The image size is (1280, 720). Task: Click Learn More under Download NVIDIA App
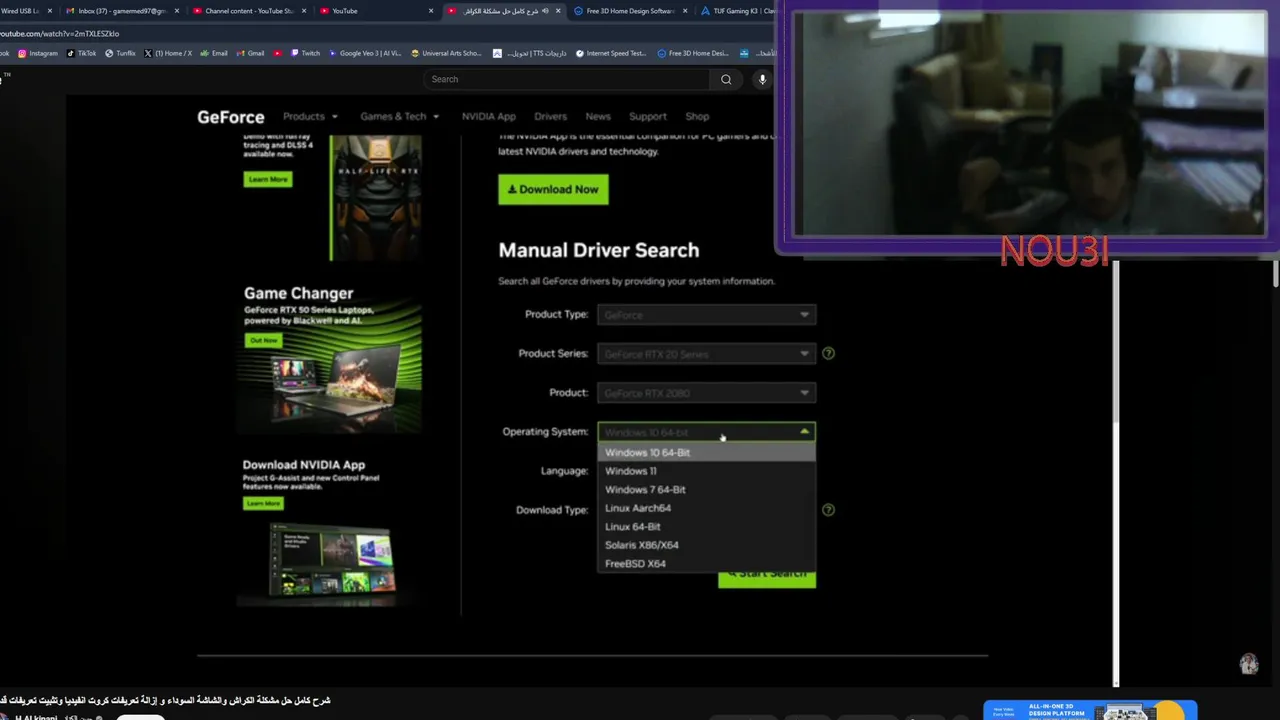(x=263, y=503)
